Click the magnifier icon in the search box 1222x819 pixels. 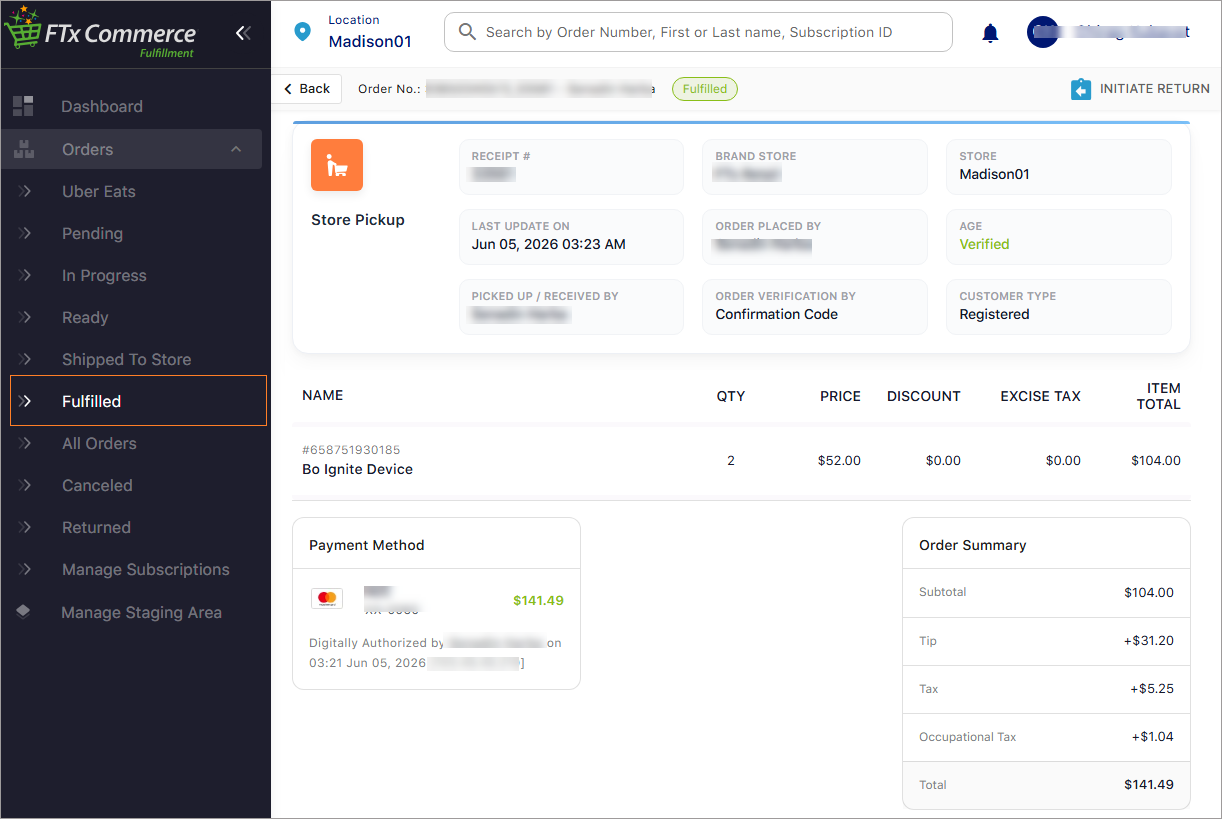(x=467, y=32)
